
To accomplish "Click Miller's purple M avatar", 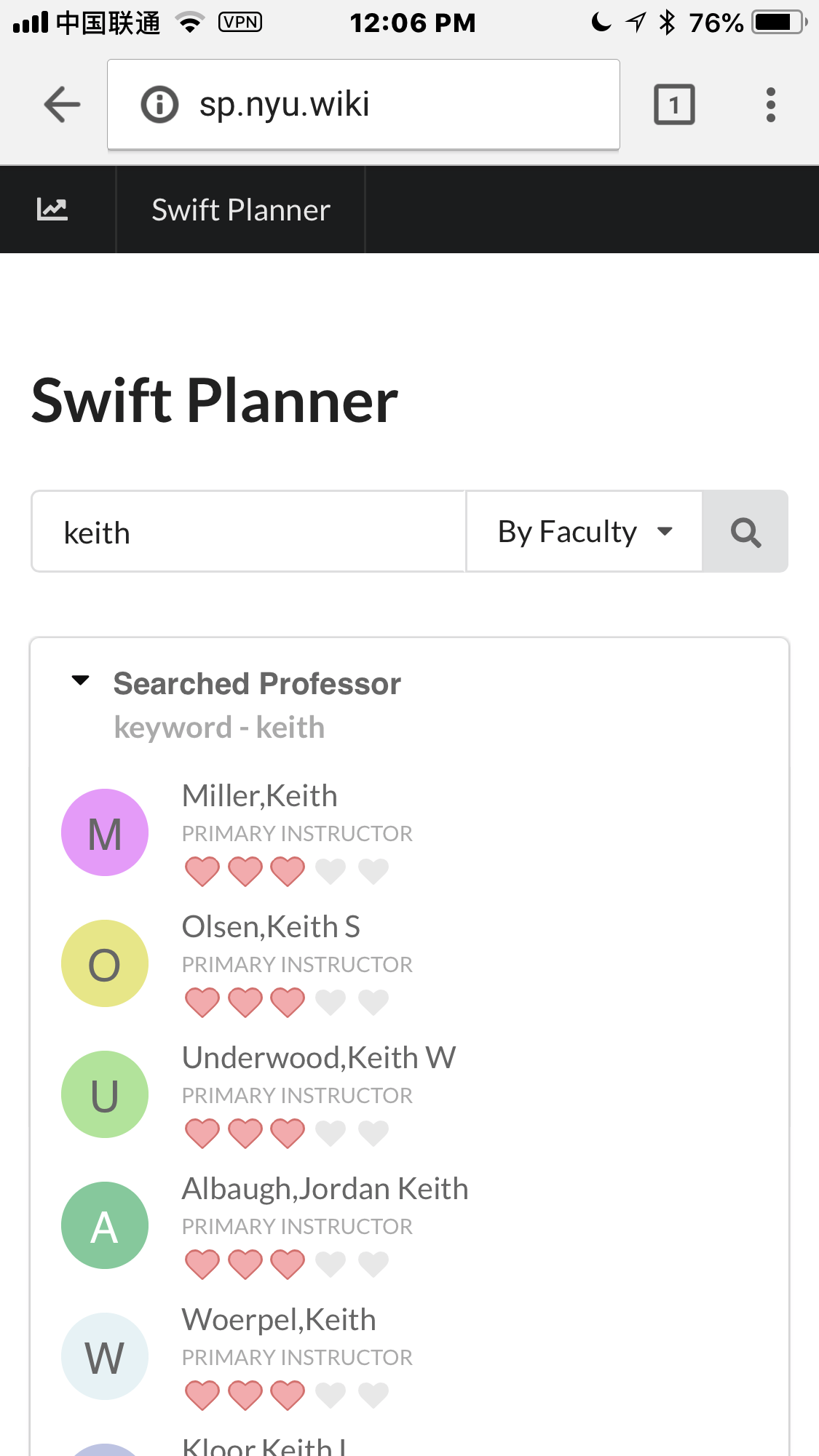I will (x=105, y=832).
